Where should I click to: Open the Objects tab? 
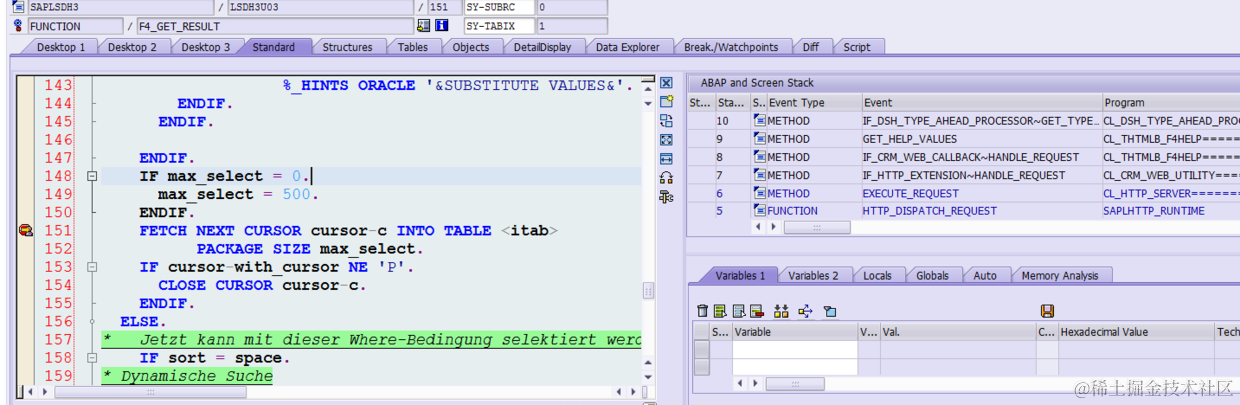pyautogui.click(x=471, y=47)
